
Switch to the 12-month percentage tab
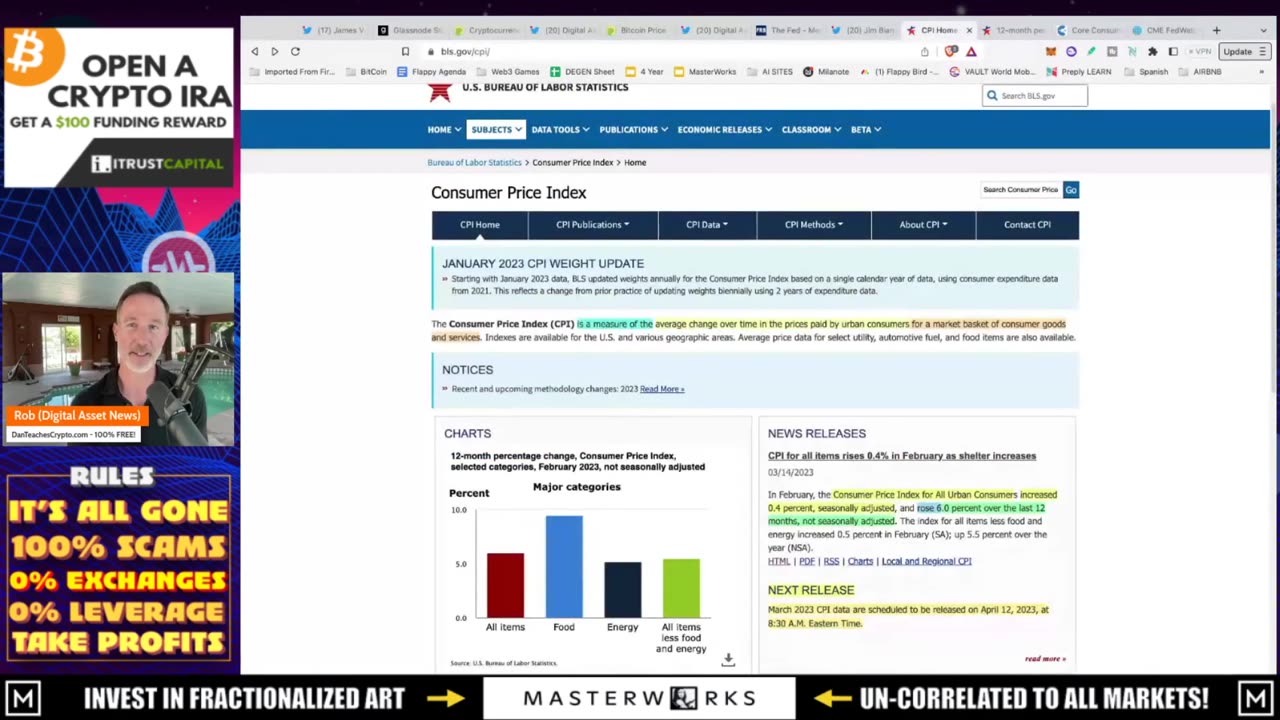tap(1013, 31)
